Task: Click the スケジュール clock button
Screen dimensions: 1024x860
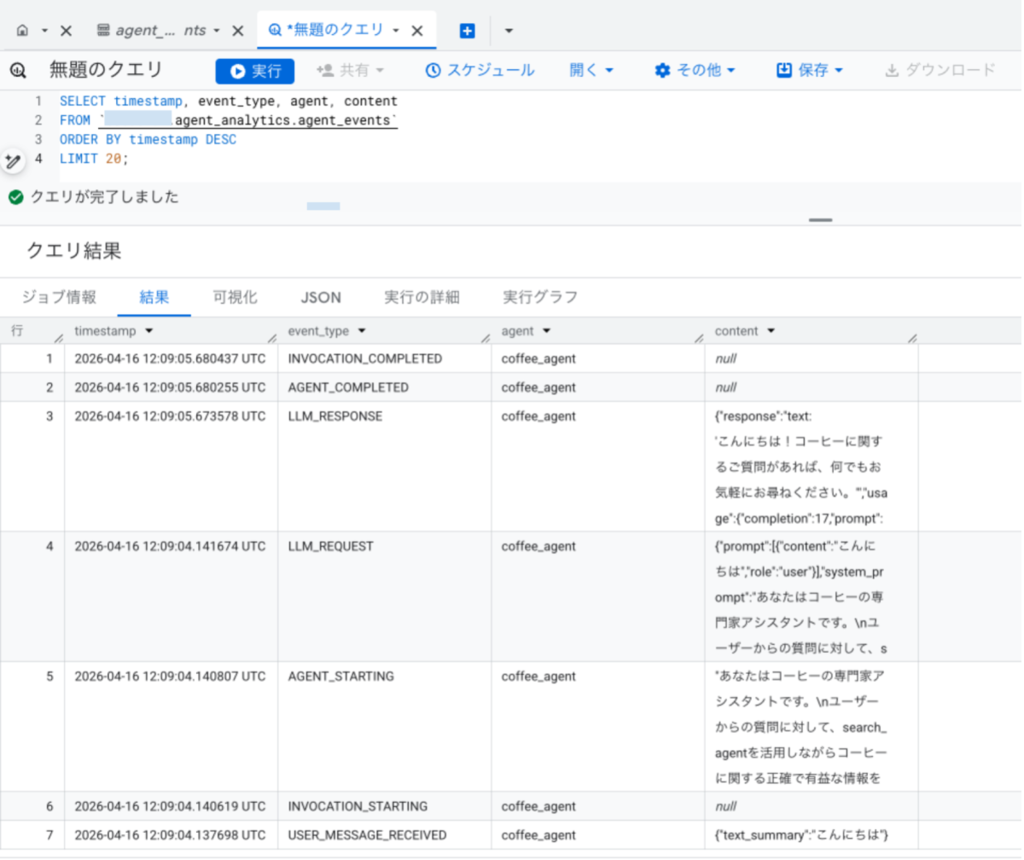Action: [x=480, y=70]
